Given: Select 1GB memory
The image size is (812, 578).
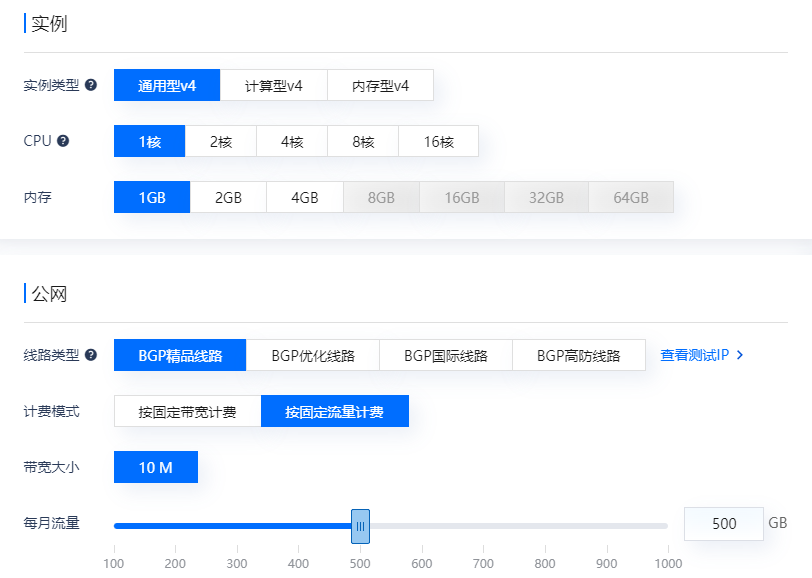Looking at the screenshot, I should 152,197.
